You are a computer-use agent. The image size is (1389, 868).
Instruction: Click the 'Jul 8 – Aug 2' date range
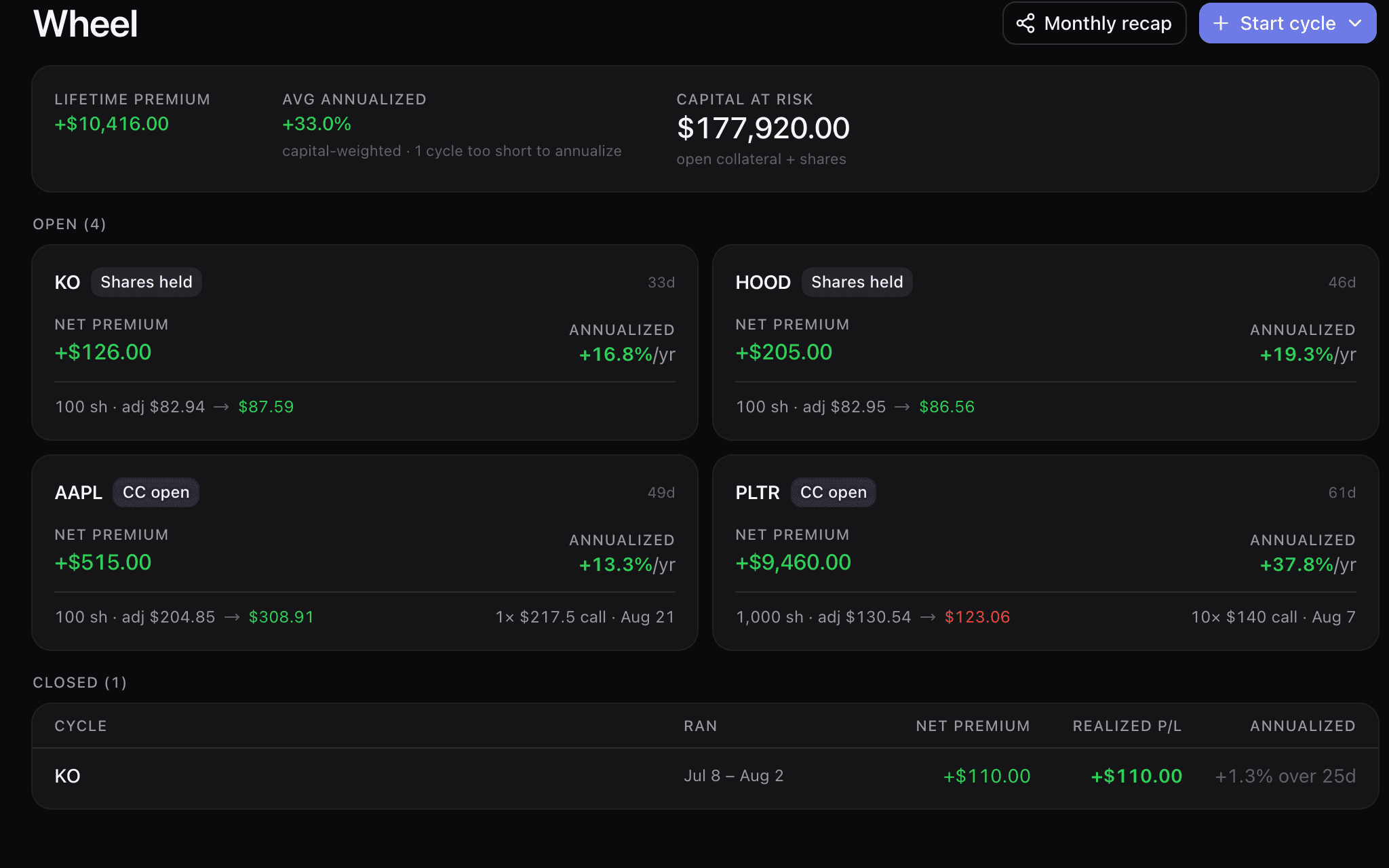coord(734,776)
